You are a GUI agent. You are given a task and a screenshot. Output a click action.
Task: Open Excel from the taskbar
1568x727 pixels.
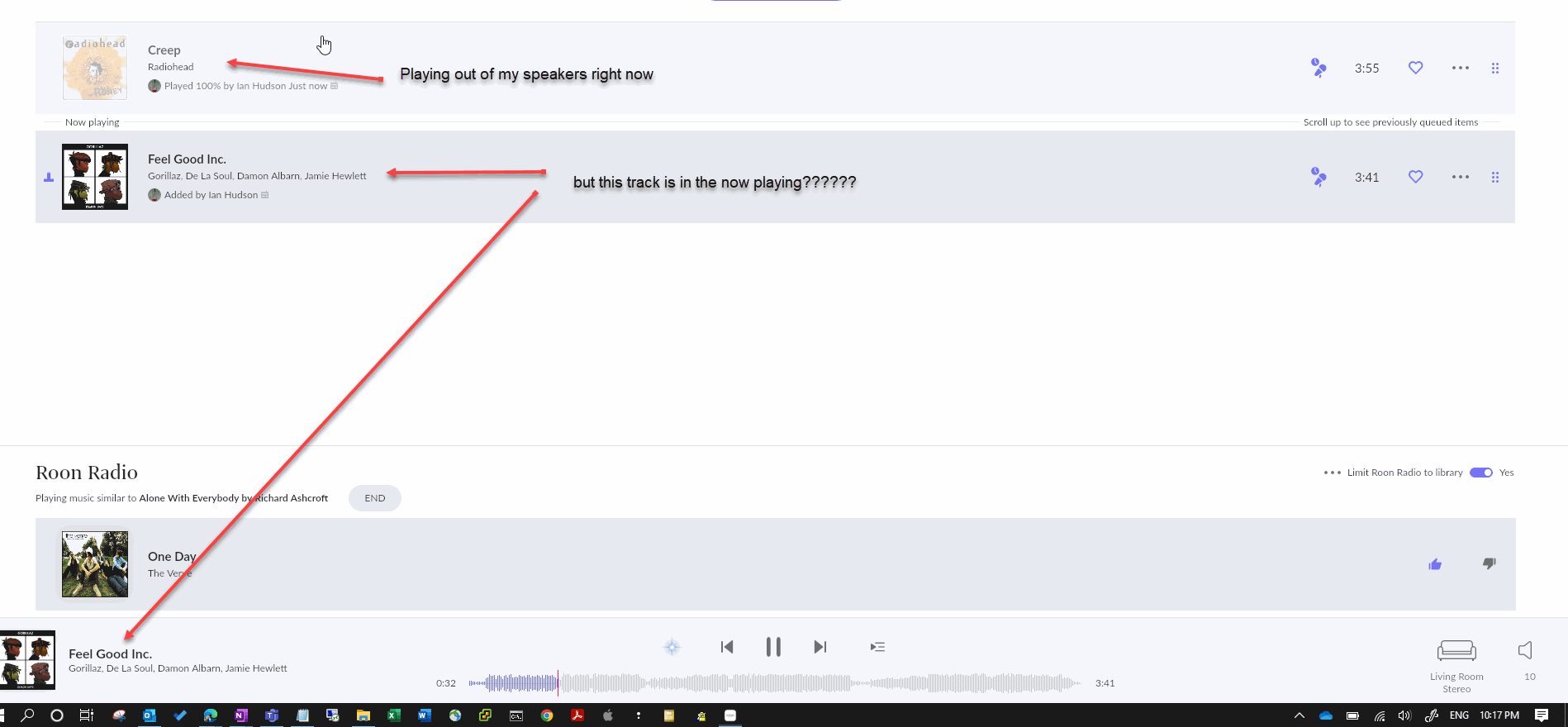[394, 715]
